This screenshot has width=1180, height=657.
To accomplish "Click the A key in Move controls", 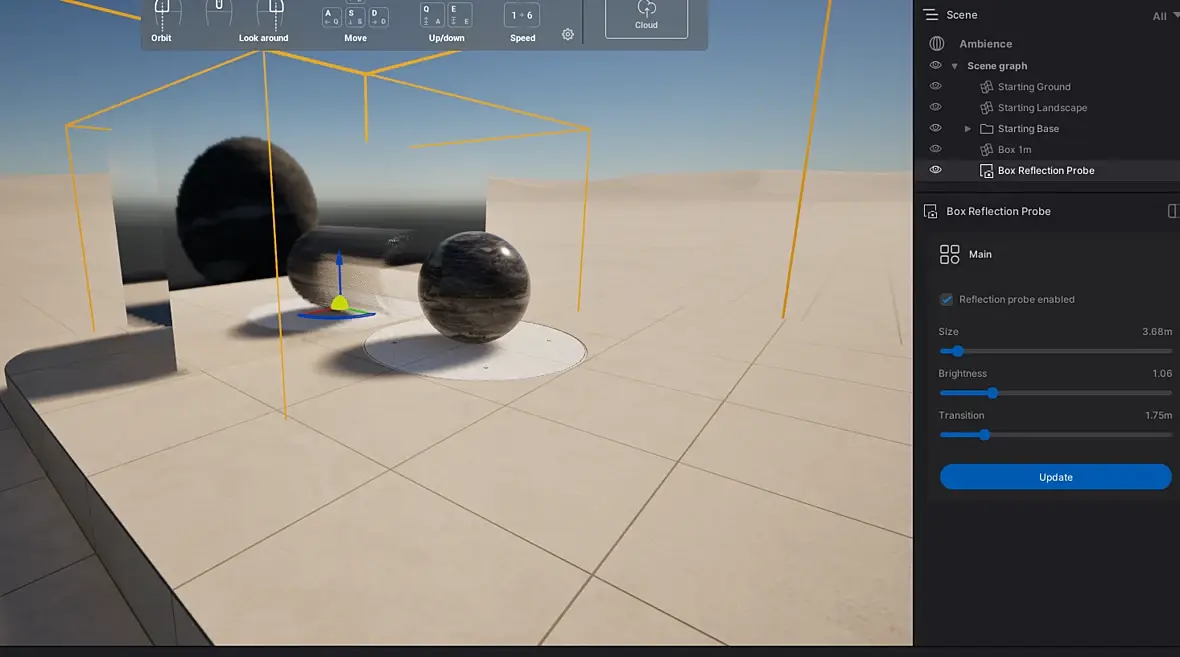I will click(331, 17).
